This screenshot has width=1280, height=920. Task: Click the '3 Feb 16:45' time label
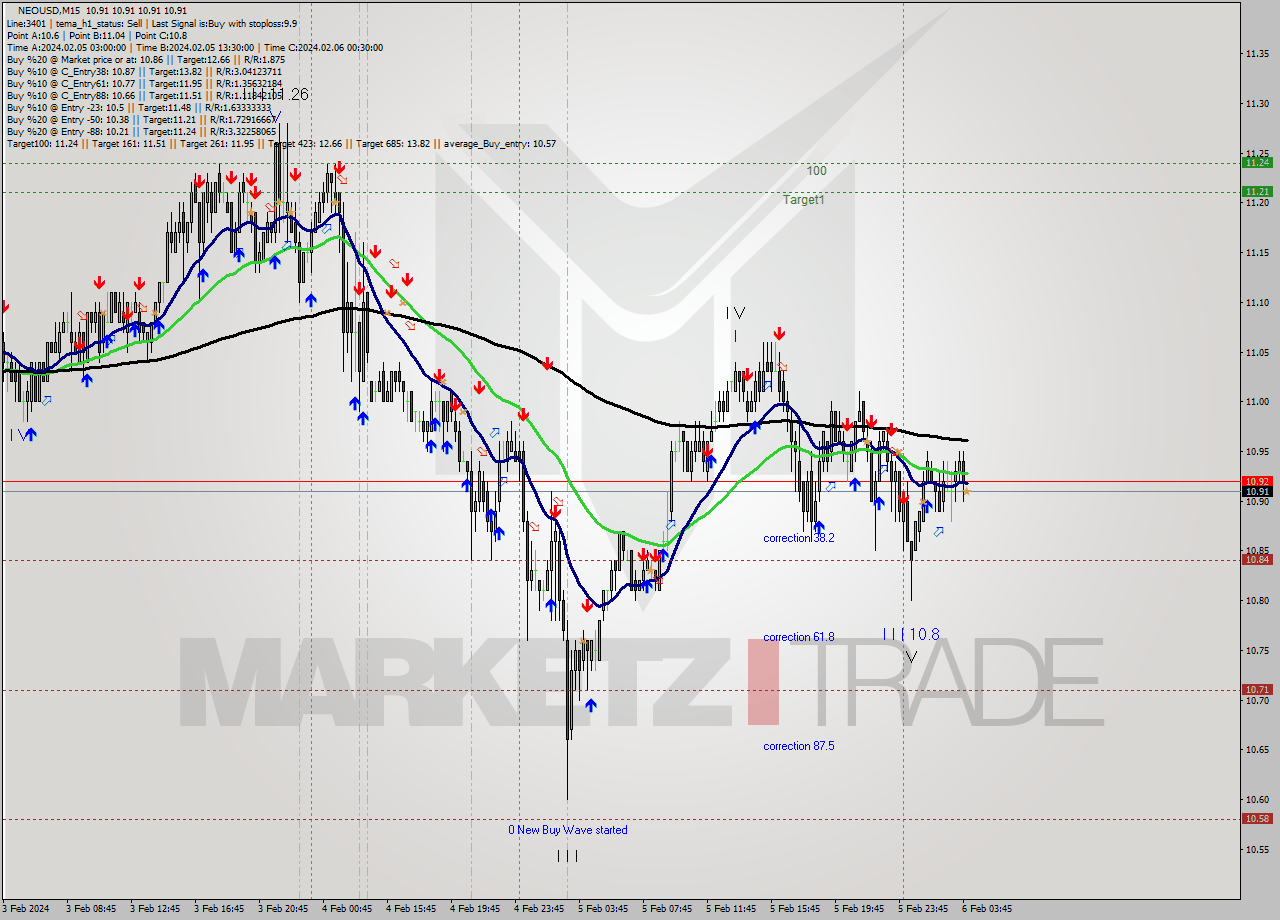(217, 909)
